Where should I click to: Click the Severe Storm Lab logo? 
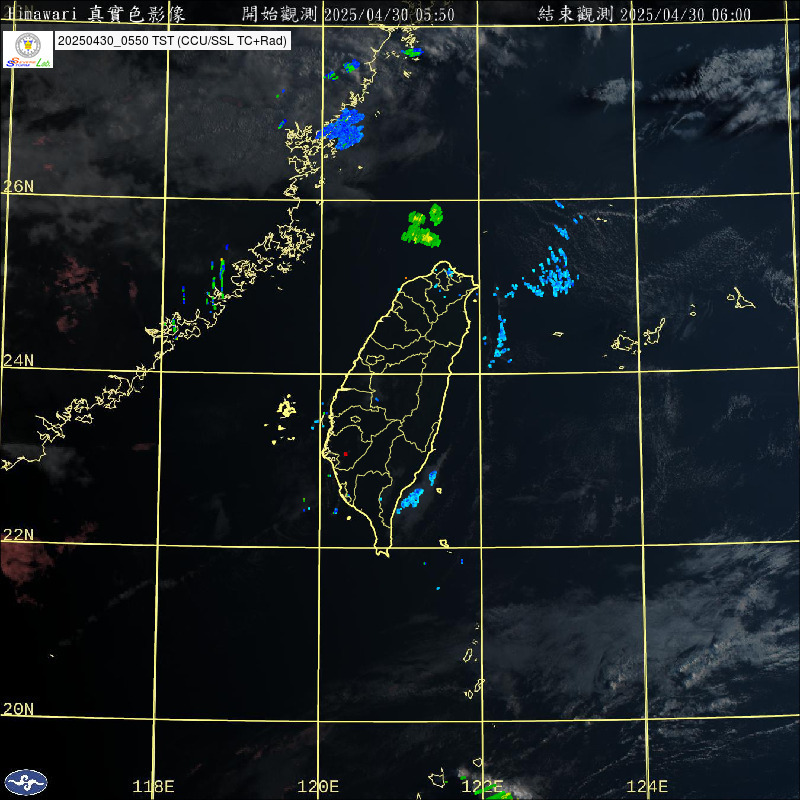(x=28, y=49)
